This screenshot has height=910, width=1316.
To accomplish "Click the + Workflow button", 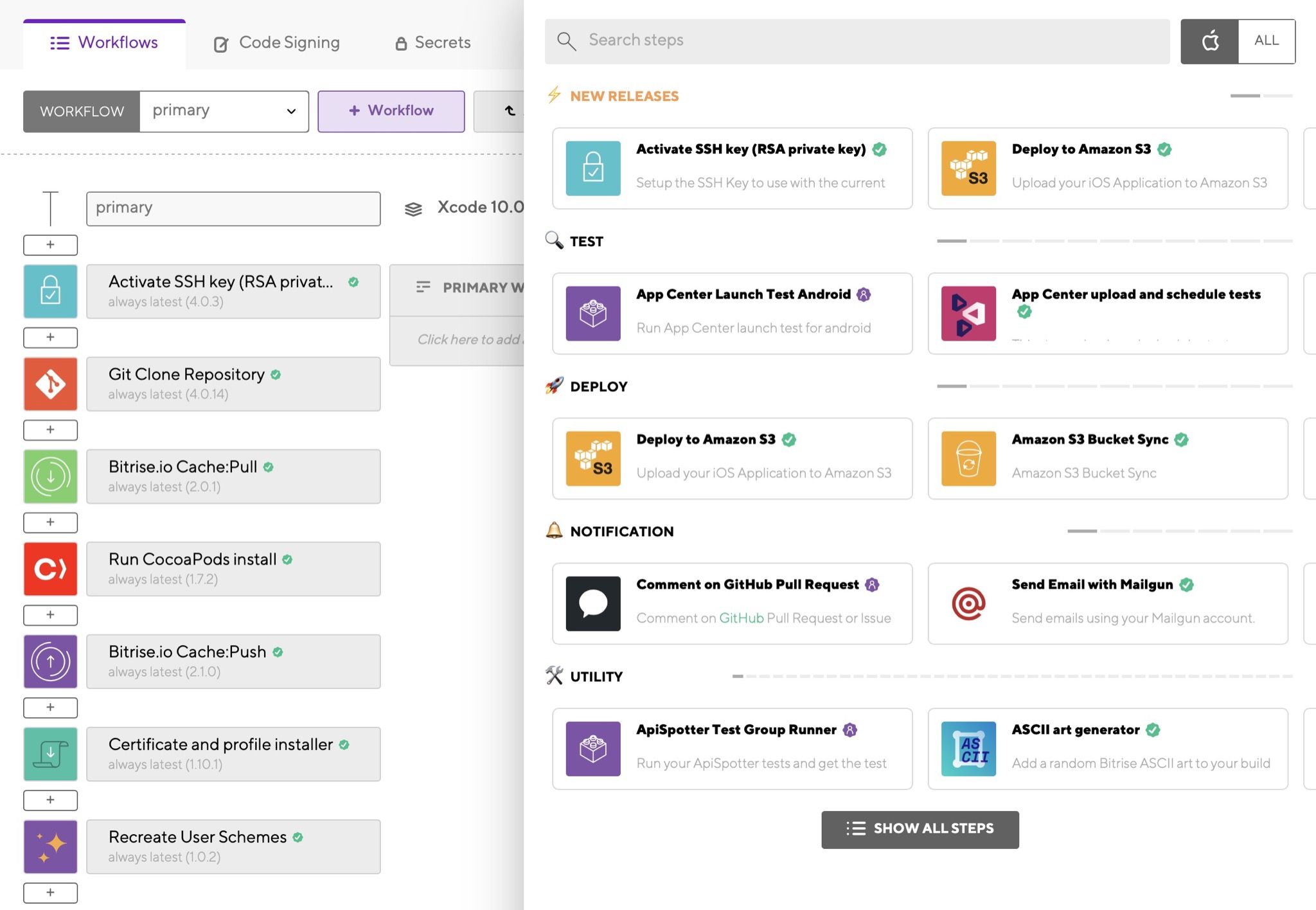I will point(391,111).
